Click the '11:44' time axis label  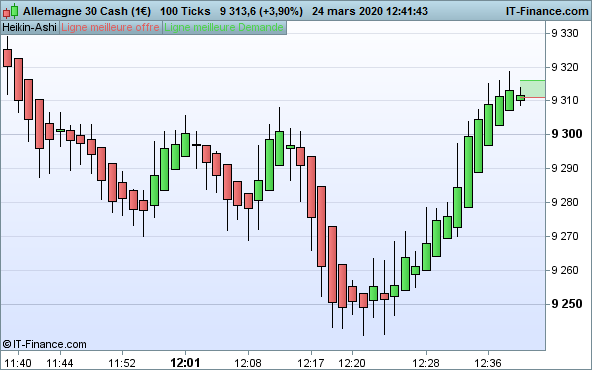pos(60,363)
